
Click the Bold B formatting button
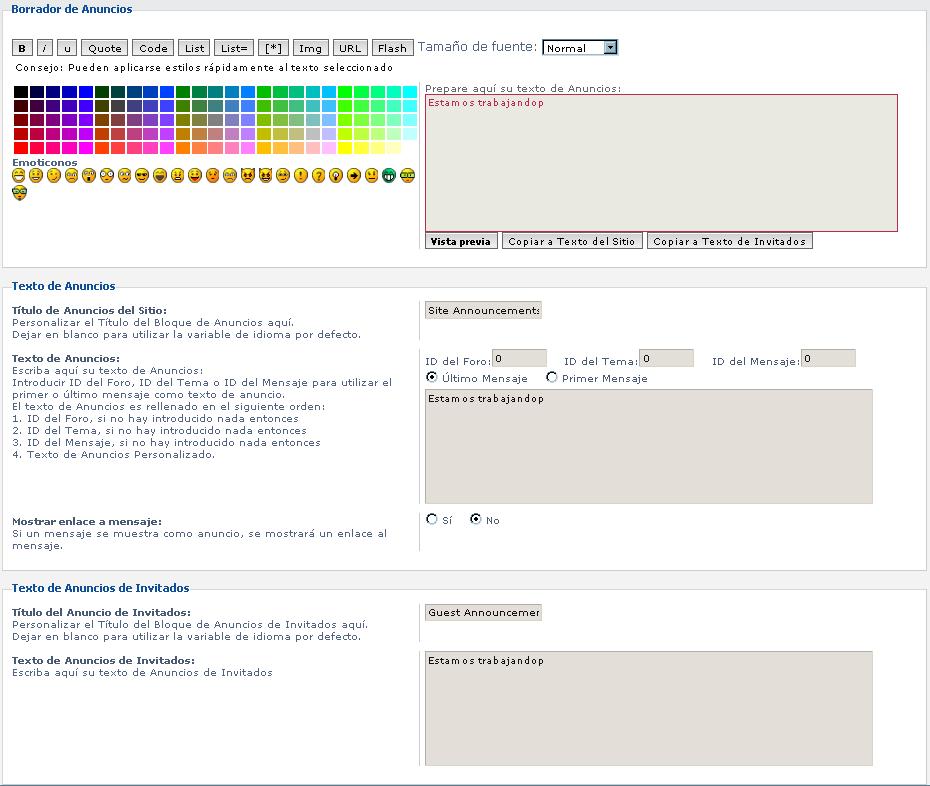click(22, 48)
